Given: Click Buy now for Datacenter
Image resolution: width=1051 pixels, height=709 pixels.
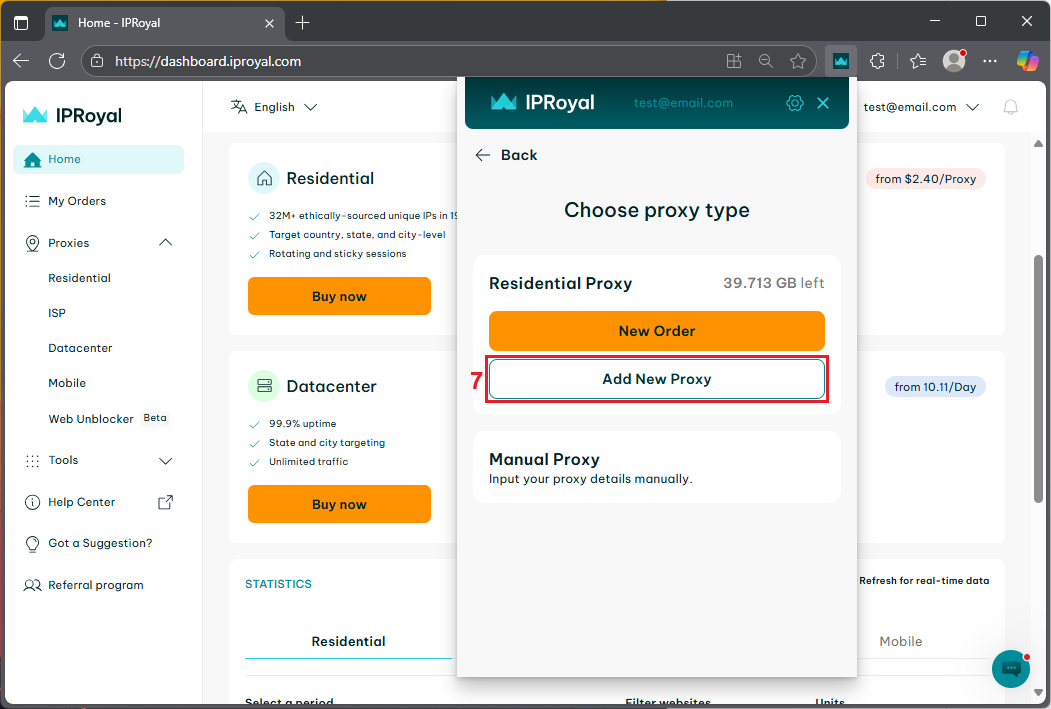Looking at the screenshot, I should point(339,504).
